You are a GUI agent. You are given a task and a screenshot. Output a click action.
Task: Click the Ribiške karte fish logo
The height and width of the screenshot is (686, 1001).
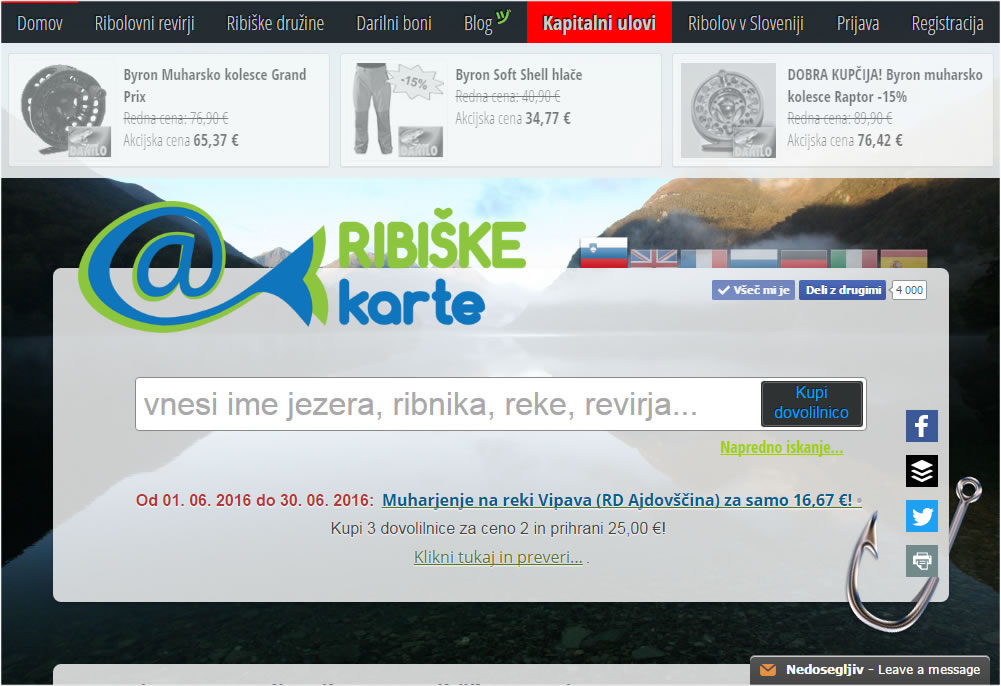[x=302, y=267]
